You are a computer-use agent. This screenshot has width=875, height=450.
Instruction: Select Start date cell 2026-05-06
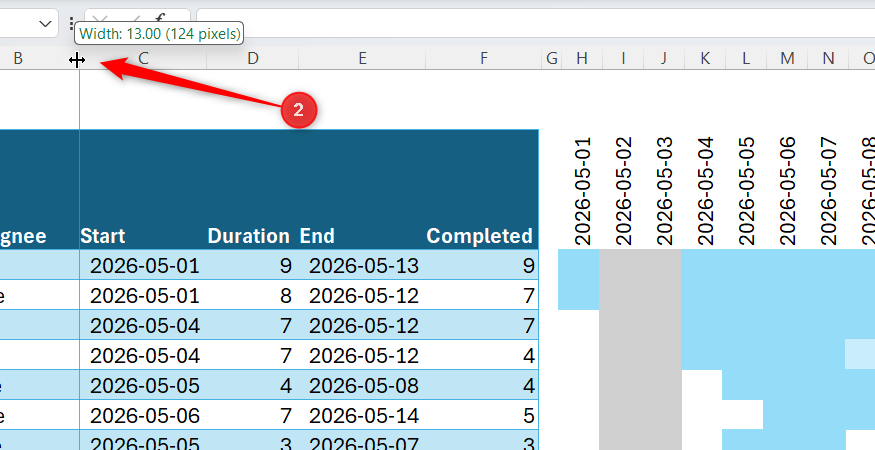tap(143, 415)
